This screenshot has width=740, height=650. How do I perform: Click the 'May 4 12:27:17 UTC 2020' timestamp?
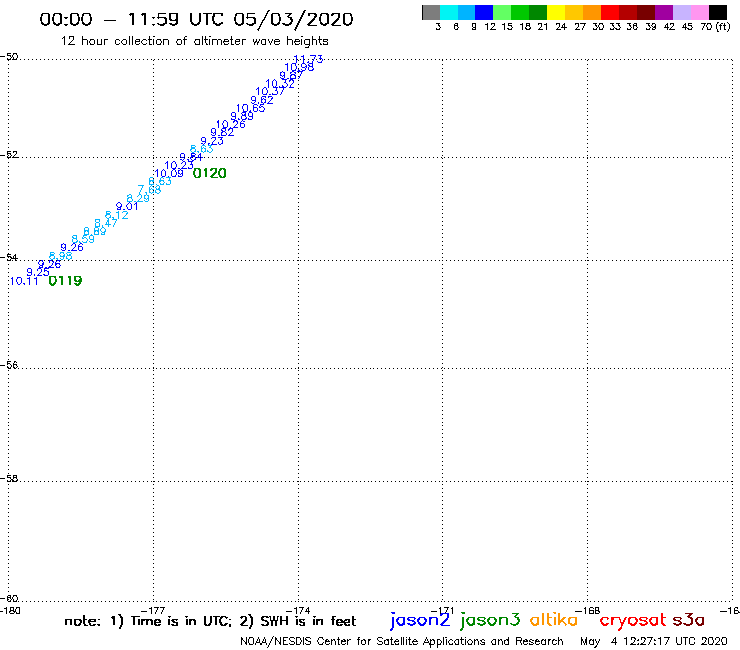[x=654, y=641]
